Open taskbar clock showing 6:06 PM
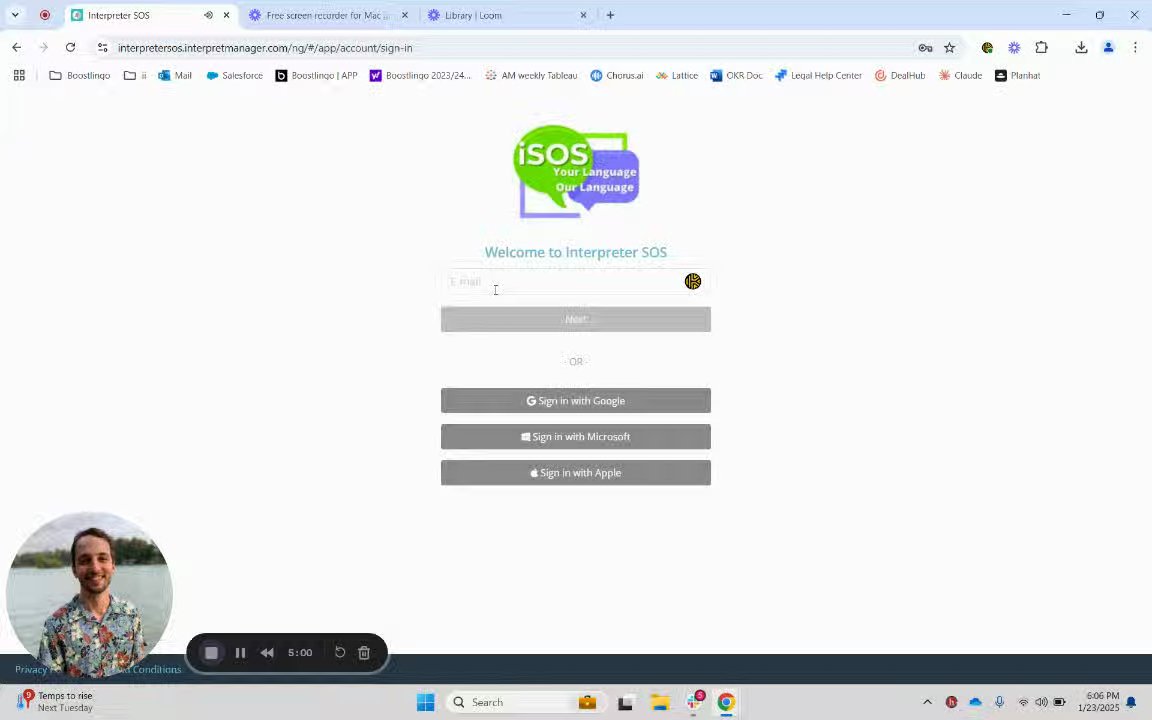The image size is (1152, 720). tap(1098, 702)
